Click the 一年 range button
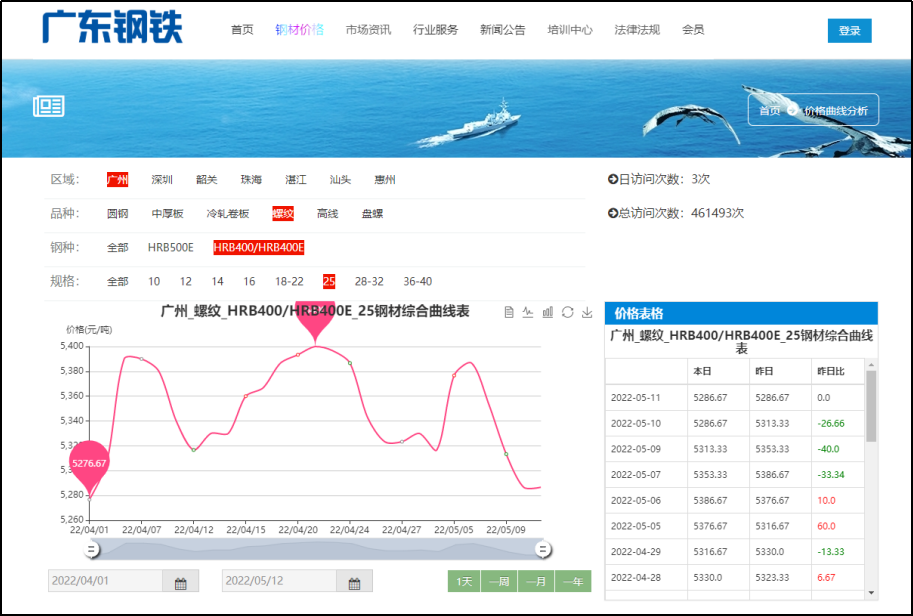This screenshot has height=616, width=913. (573, 581)
